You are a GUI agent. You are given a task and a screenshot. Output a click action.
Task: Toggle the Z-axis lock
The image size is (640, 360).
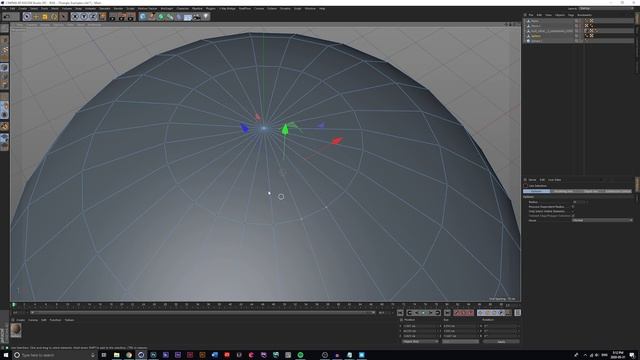[93, 17]
